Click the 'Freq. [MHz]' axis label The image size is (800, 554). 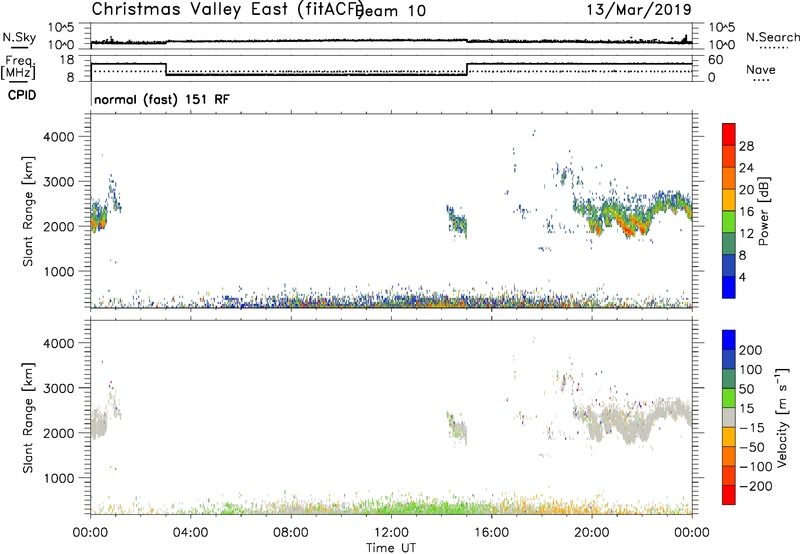(19, 67)
